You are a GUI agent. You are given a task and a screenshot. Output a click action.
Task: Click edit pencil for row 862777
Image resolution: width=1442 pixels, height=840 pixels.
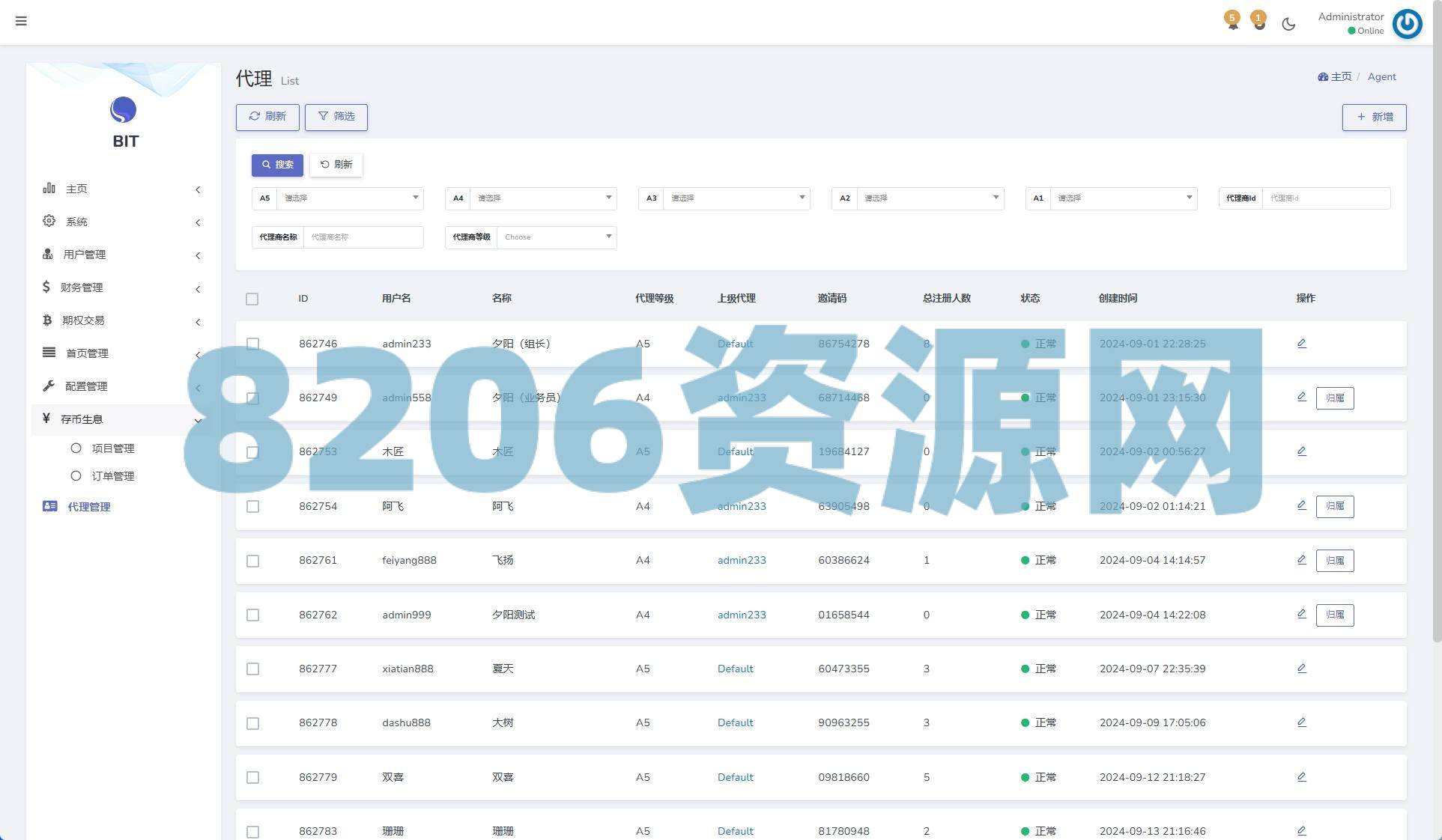(1301, 669)
